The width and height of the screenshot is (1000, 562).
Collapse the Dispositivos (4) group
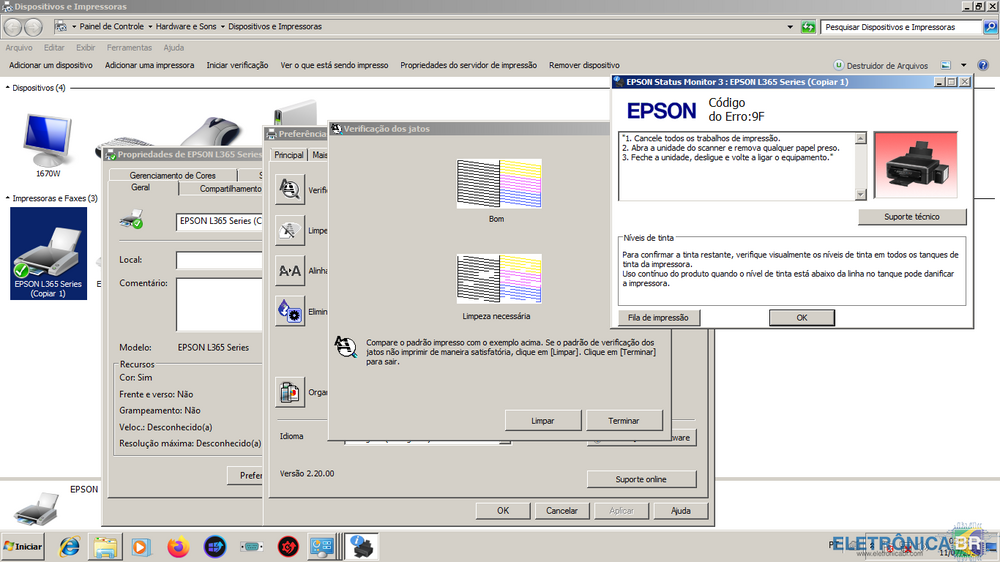7,88
